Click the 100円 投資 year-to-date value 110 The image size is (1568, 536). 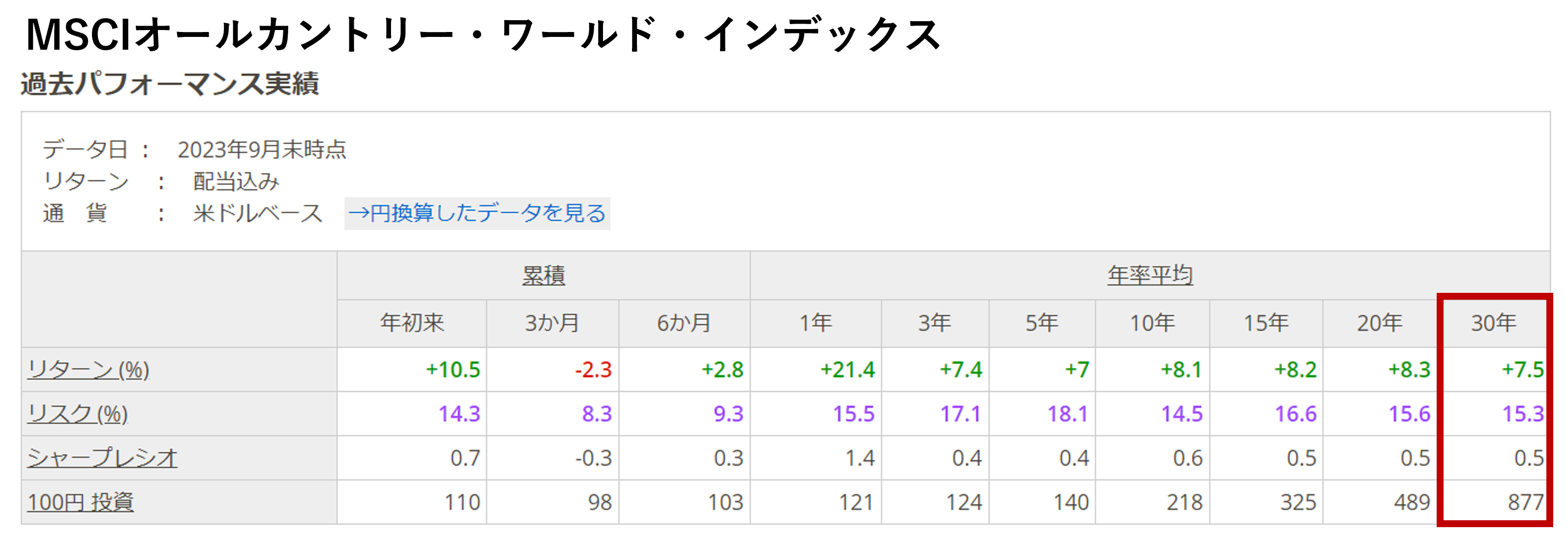tap(462, 503)
